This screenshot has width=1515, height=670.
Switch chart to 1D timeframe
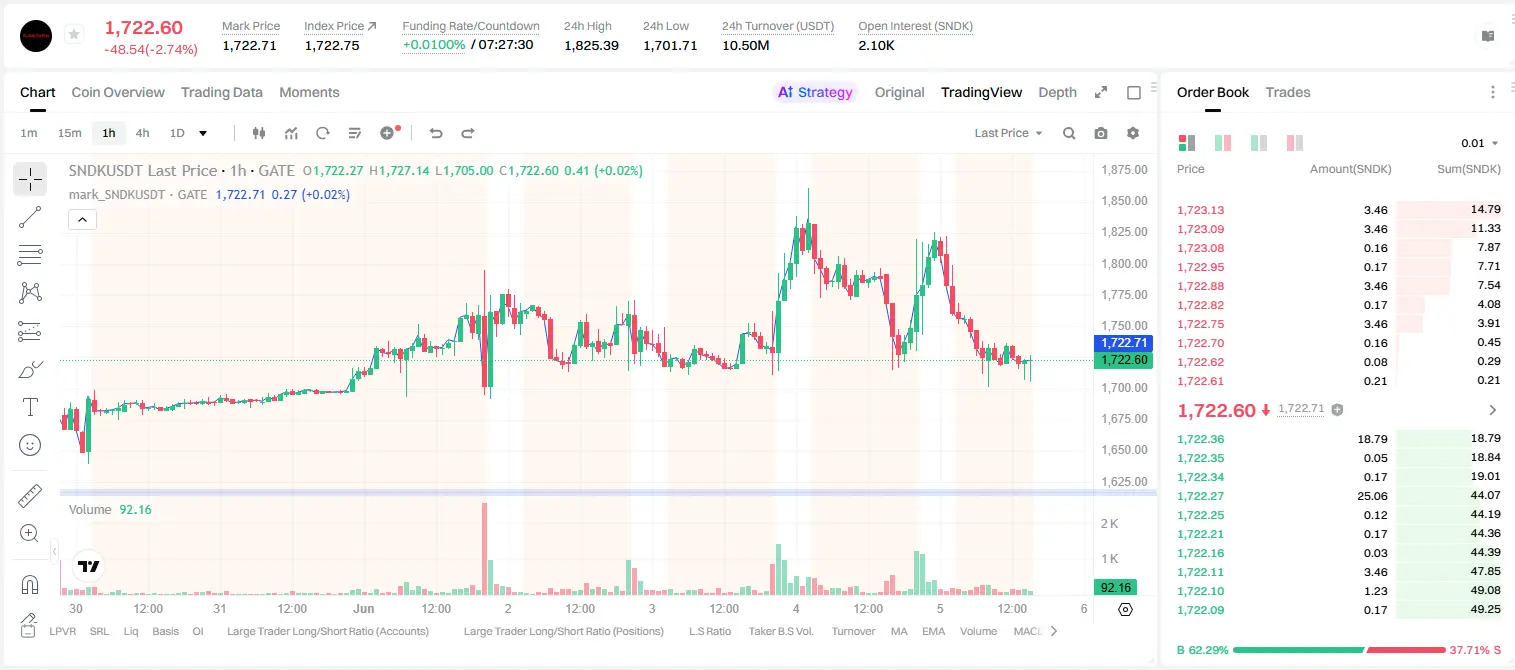pyautogui.click(x=177, y=133)
